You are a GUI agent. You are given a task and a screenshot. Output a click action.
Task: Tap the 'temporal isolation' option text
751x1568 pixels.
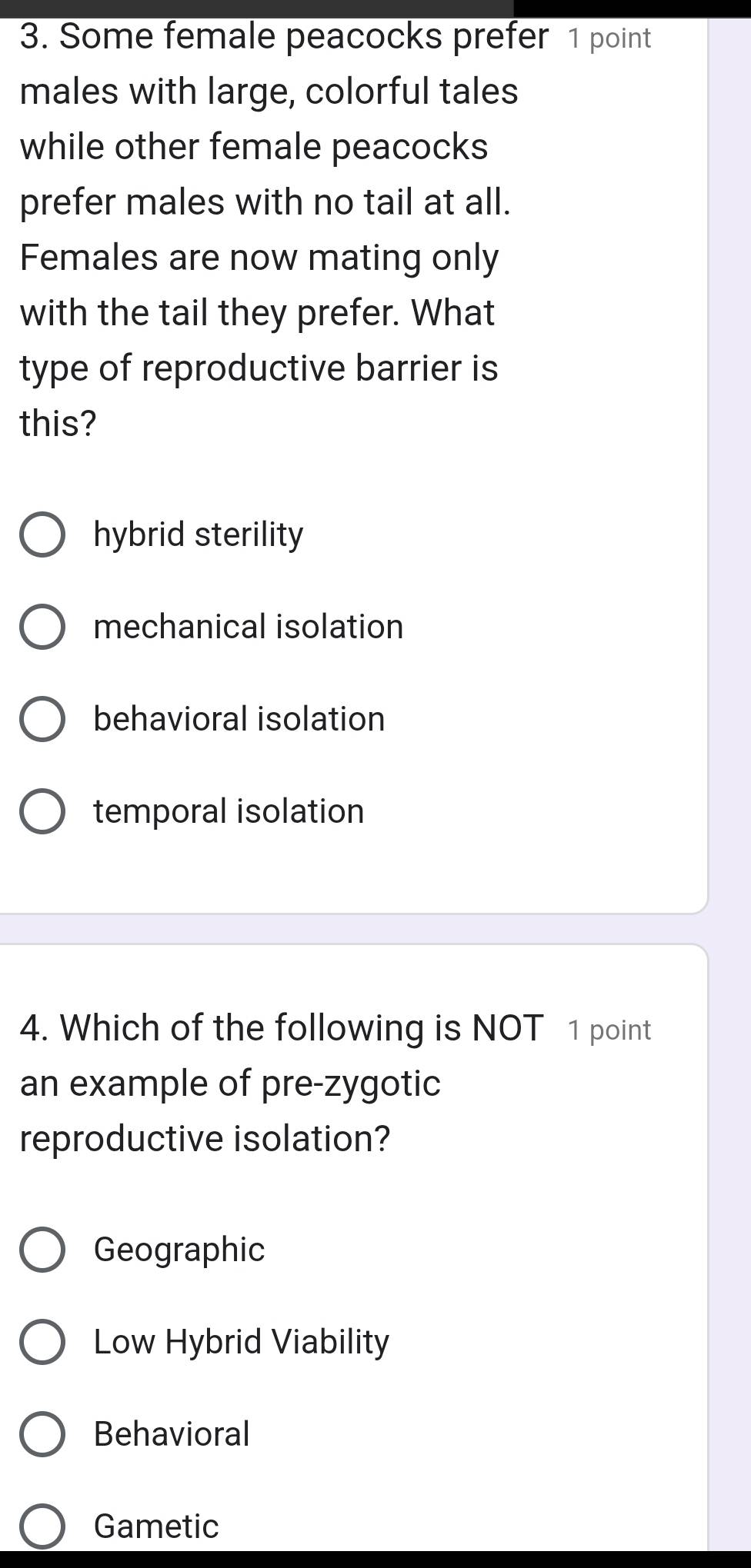coord(229,811)
